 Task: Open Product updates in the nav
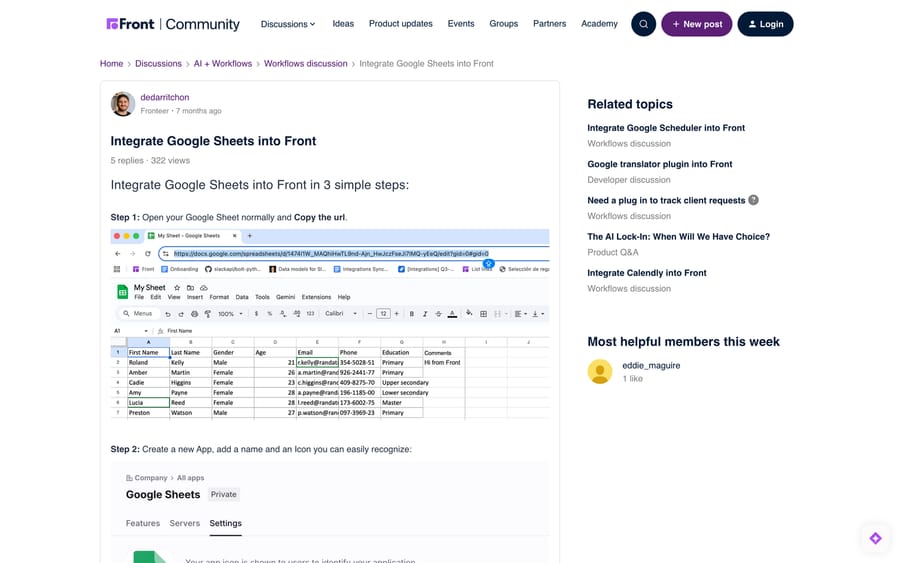pyautogui.click(x=401, y=24)
